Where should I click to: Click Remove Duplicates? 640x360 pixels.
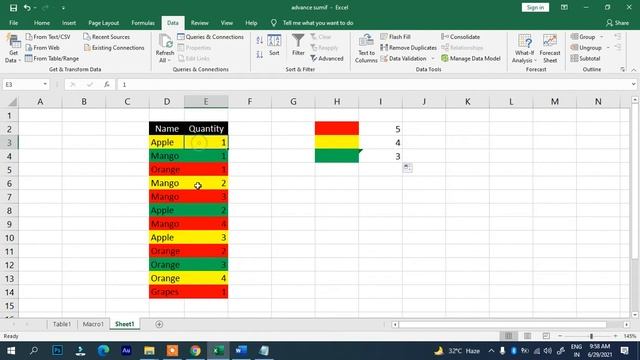(x=409, y=48)
